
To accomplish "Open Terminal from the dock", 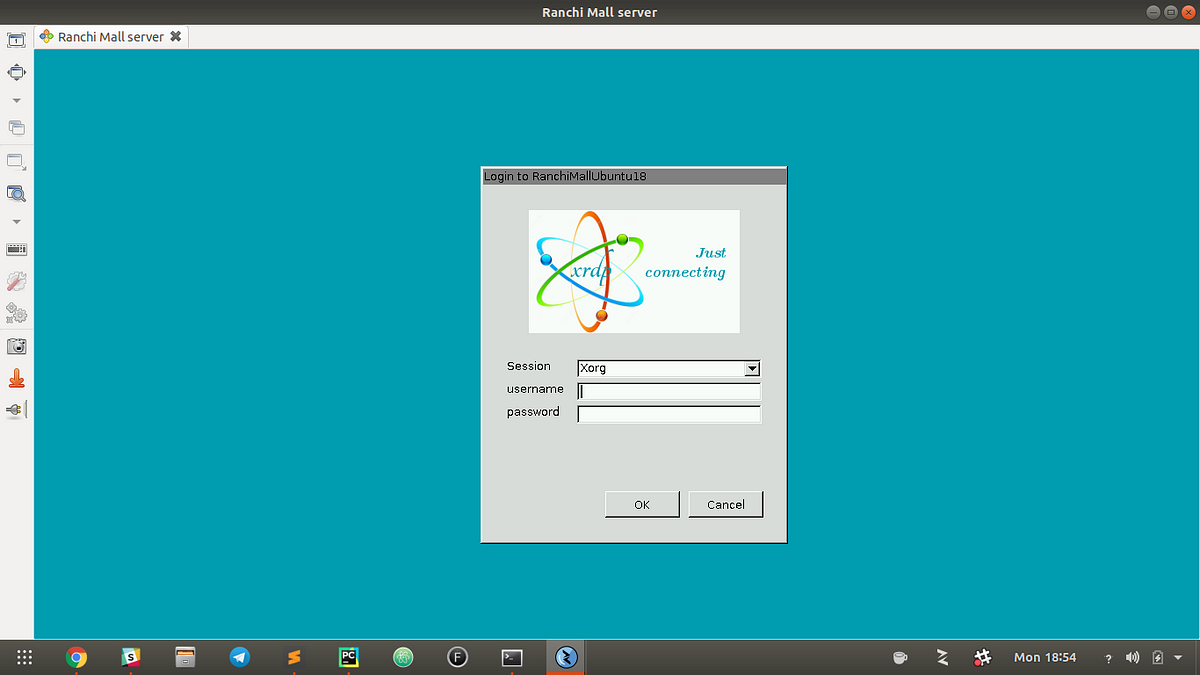I will [x=512, y=657].
